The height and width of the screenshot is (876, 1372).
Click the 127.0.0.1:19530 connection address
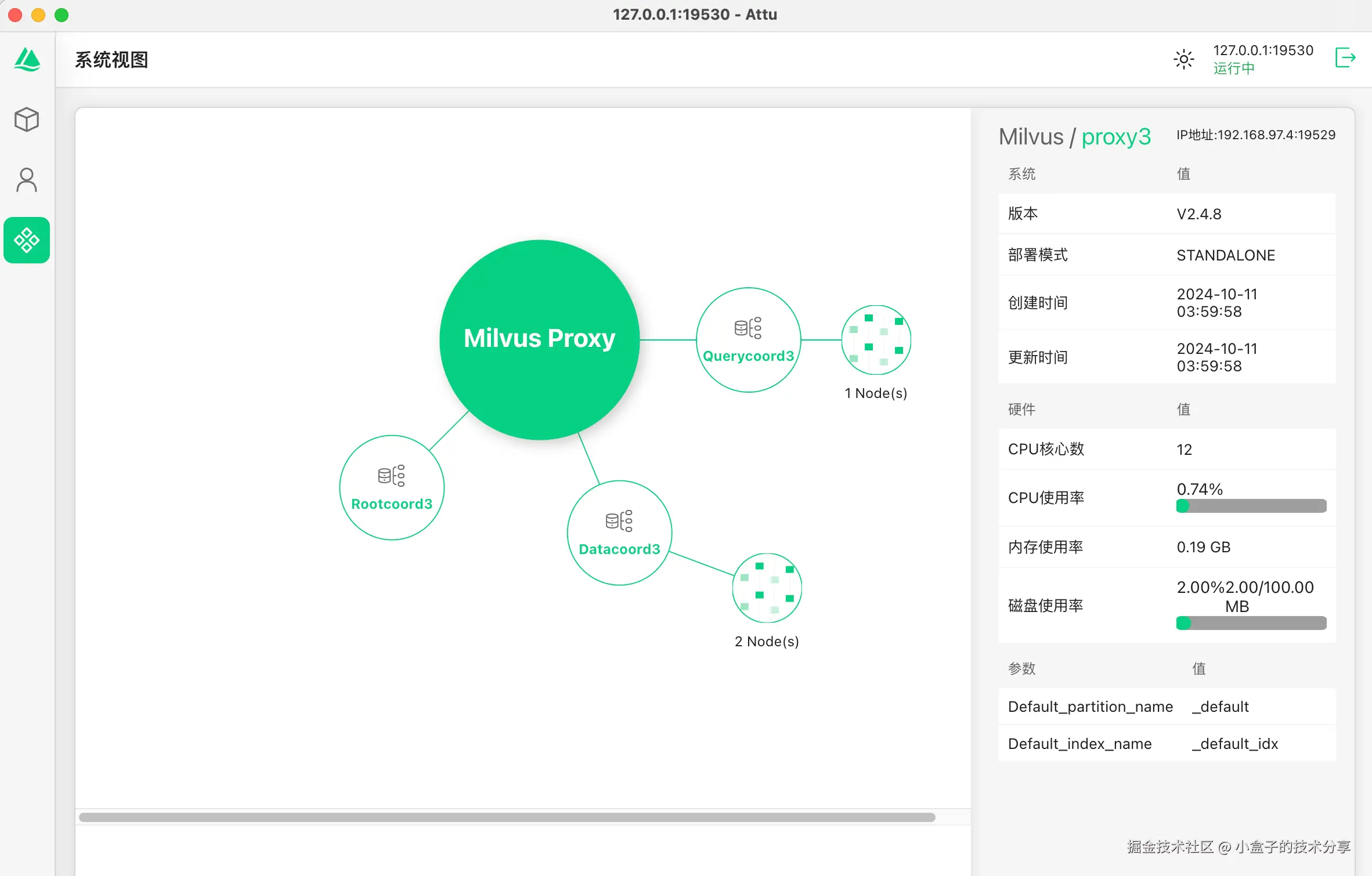(1263, 50)
